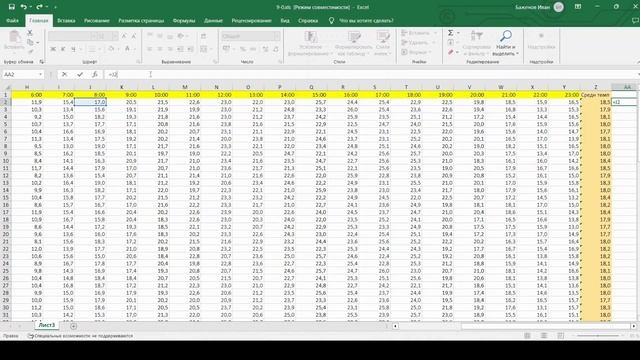Apply fill color bucket icon
This screenshot has width=640, height=360.
pos(111,49)
